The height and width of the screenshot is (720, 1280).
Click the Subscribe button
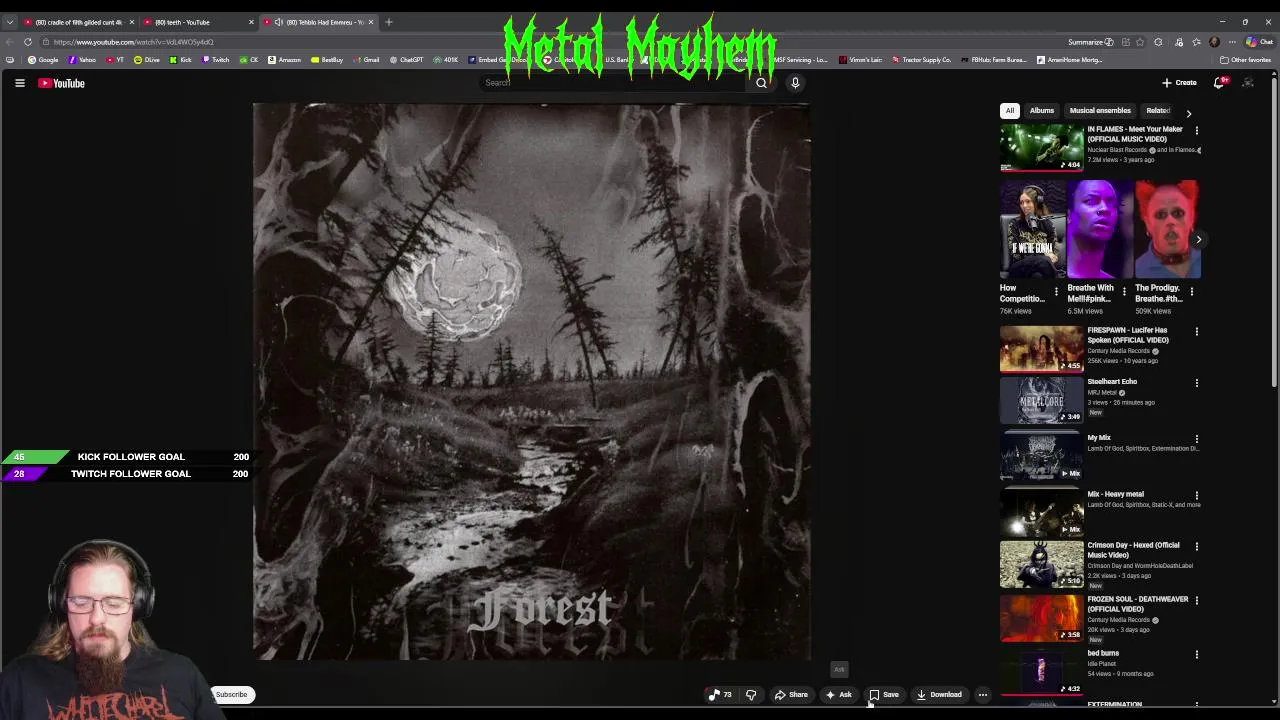point(231,695)
